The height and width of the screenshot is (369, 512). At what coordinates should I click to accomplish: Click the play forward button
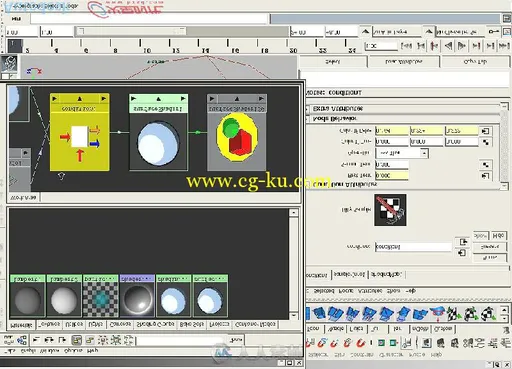tap(461, 45)
